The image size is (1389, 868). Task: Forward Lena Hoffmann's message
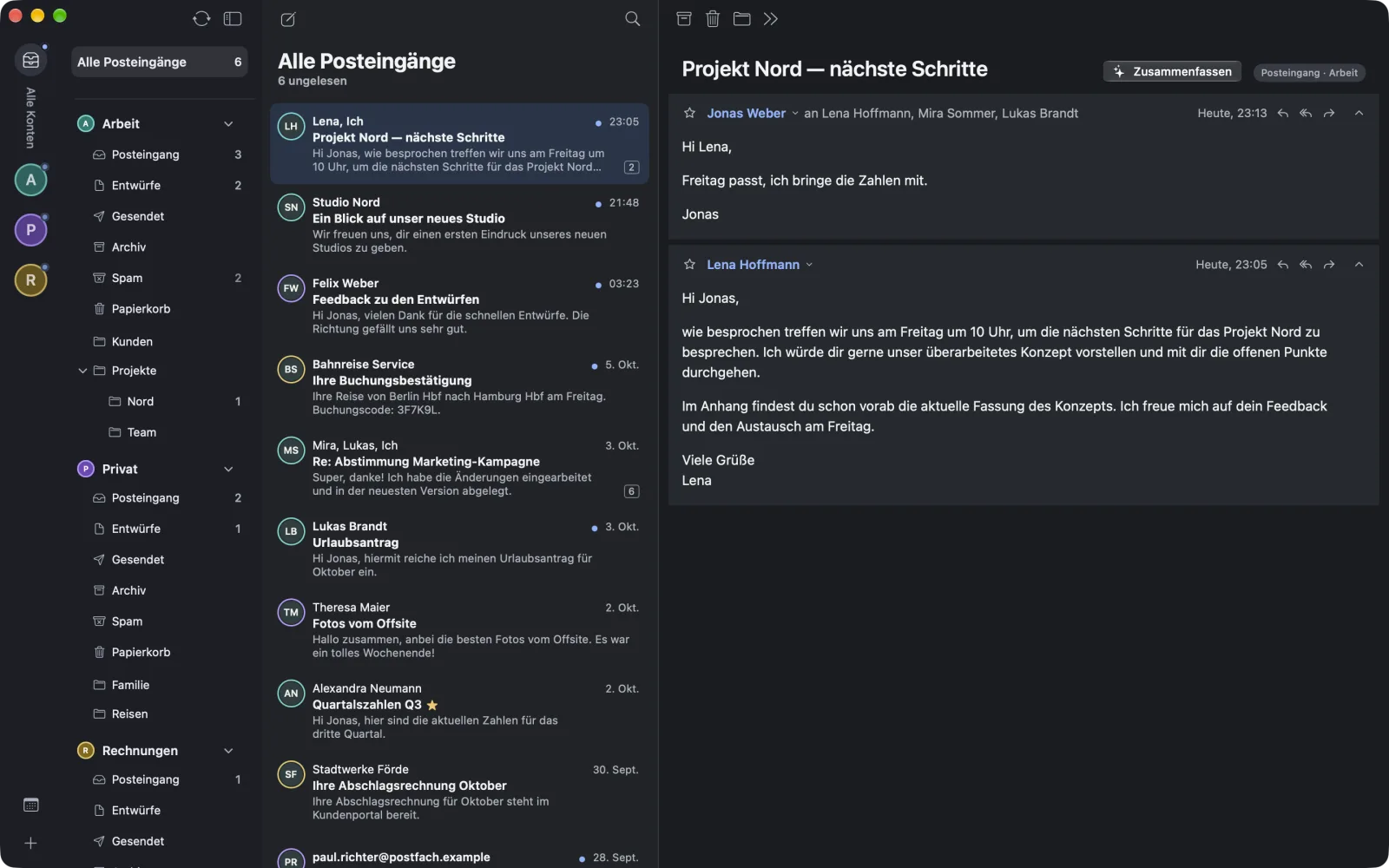pos(1329,265)
